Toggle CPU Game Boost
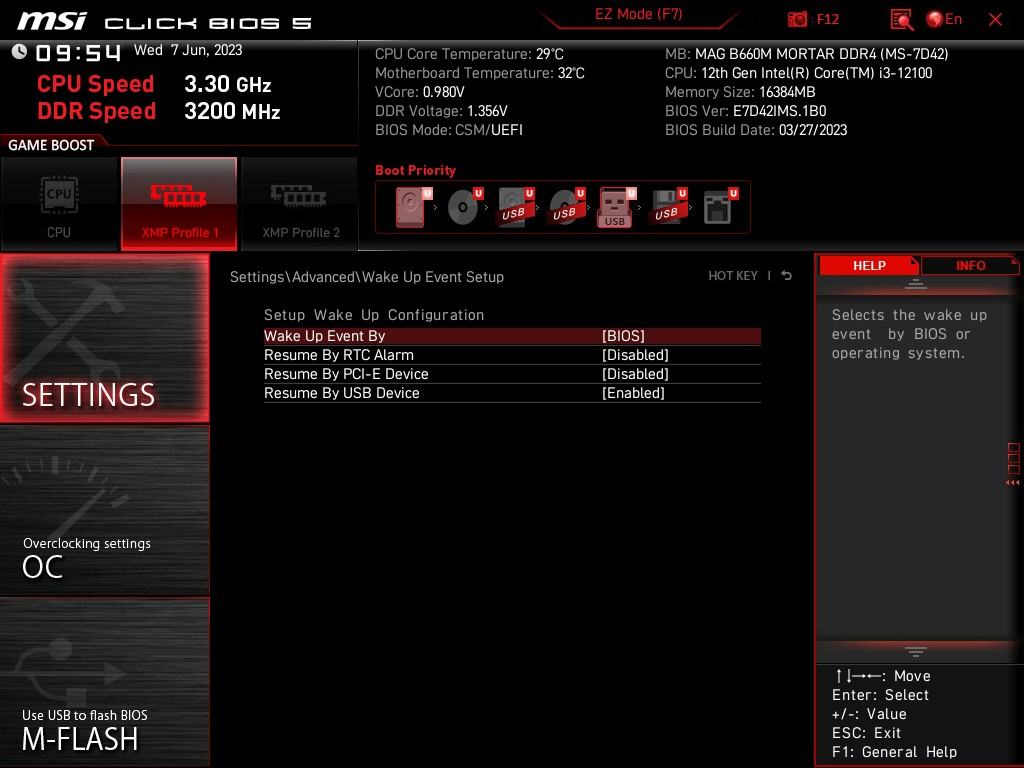 (x=59, y=204)
